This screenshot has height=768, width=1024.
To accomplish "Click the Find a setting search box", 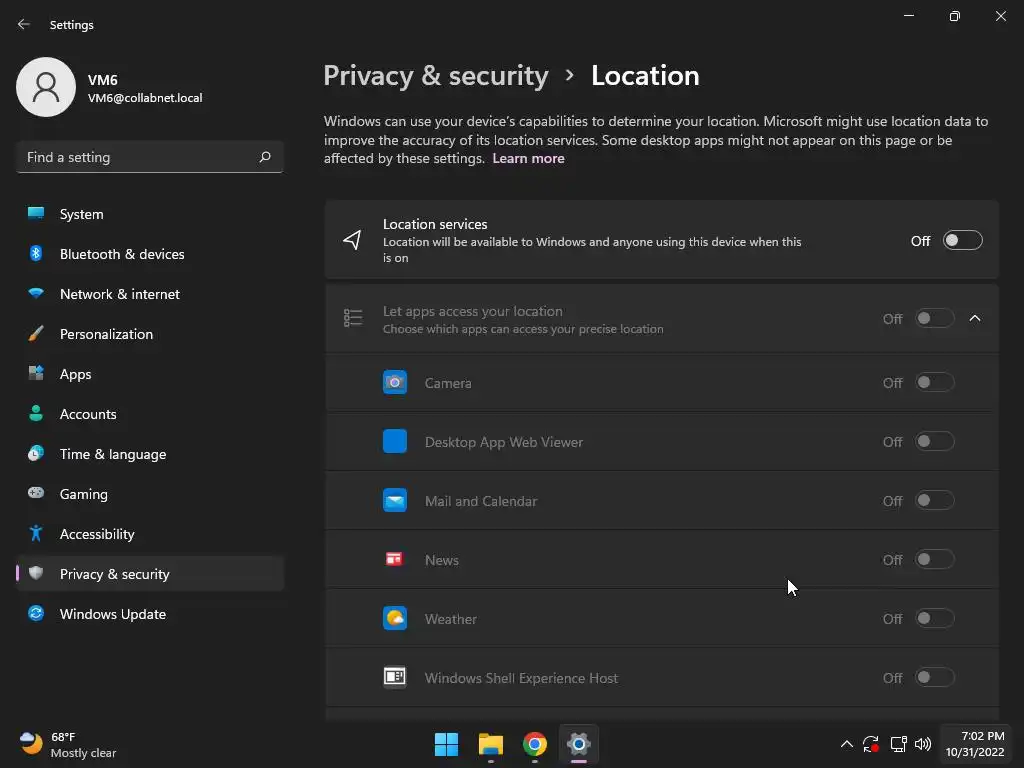I will (x=150, y=157).
